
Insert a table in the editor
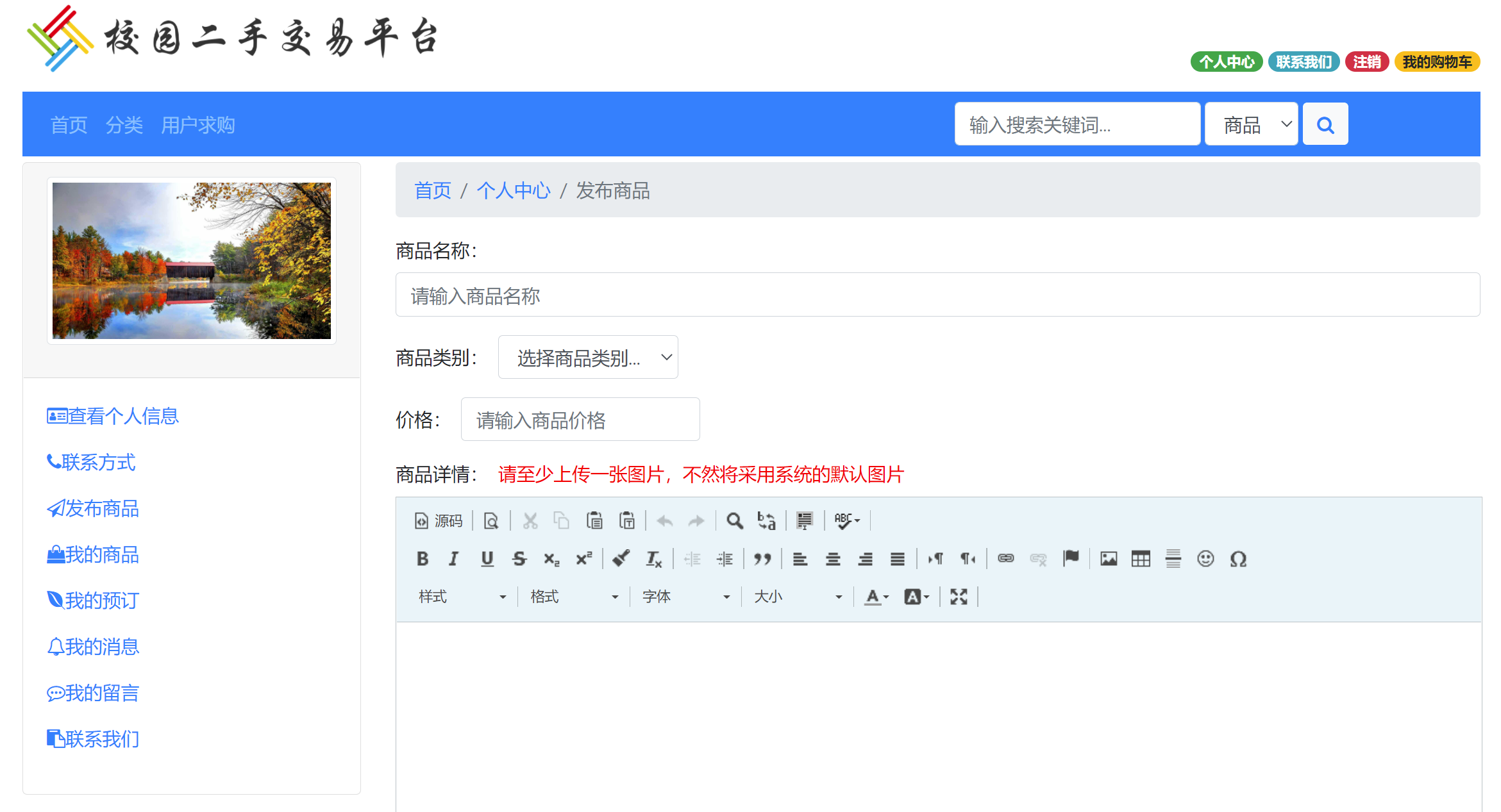(1141, 559)
